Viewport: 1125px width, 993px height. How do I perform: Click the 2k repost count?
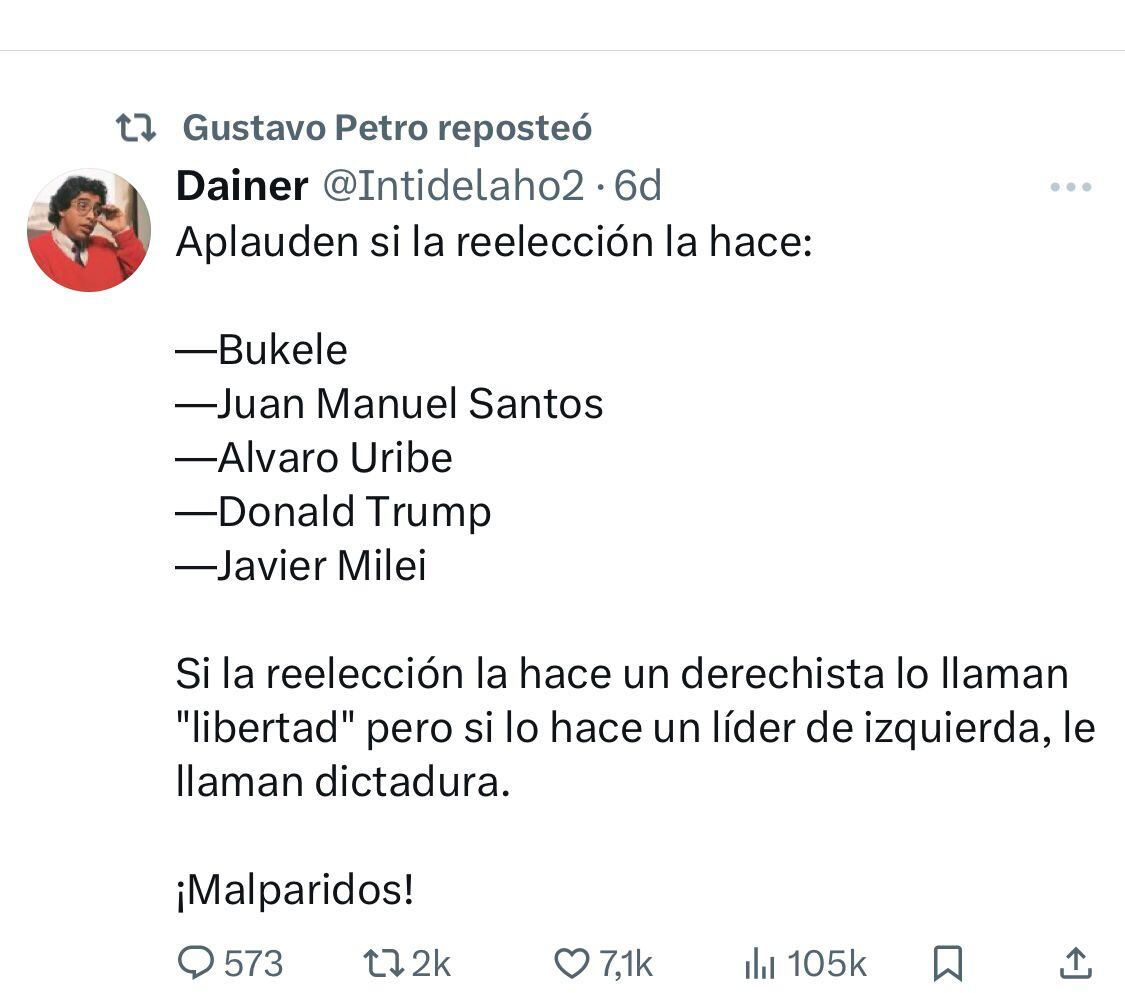[430, 963]
